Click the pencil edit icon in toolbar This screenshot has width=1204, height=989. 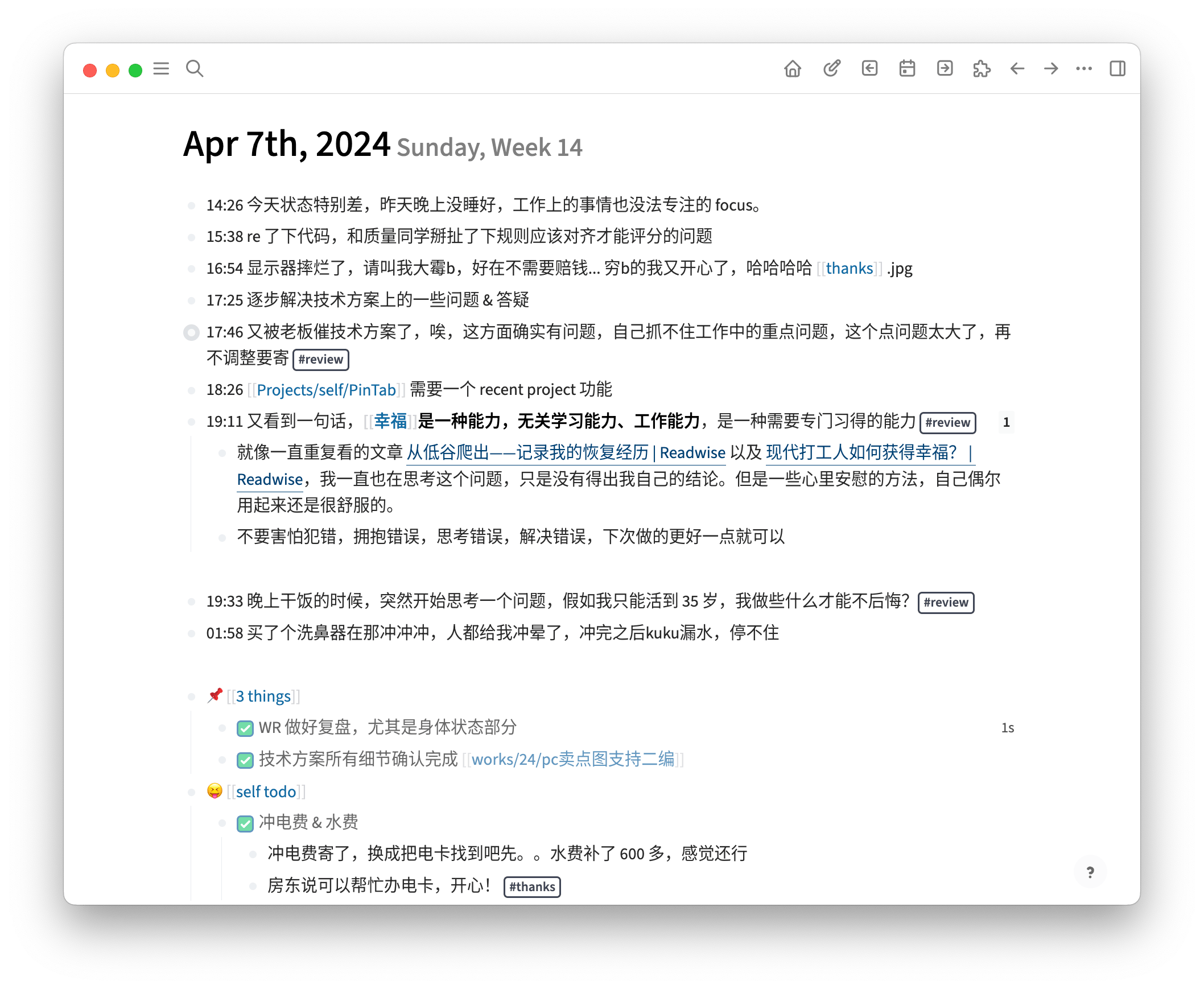(831, 68)
